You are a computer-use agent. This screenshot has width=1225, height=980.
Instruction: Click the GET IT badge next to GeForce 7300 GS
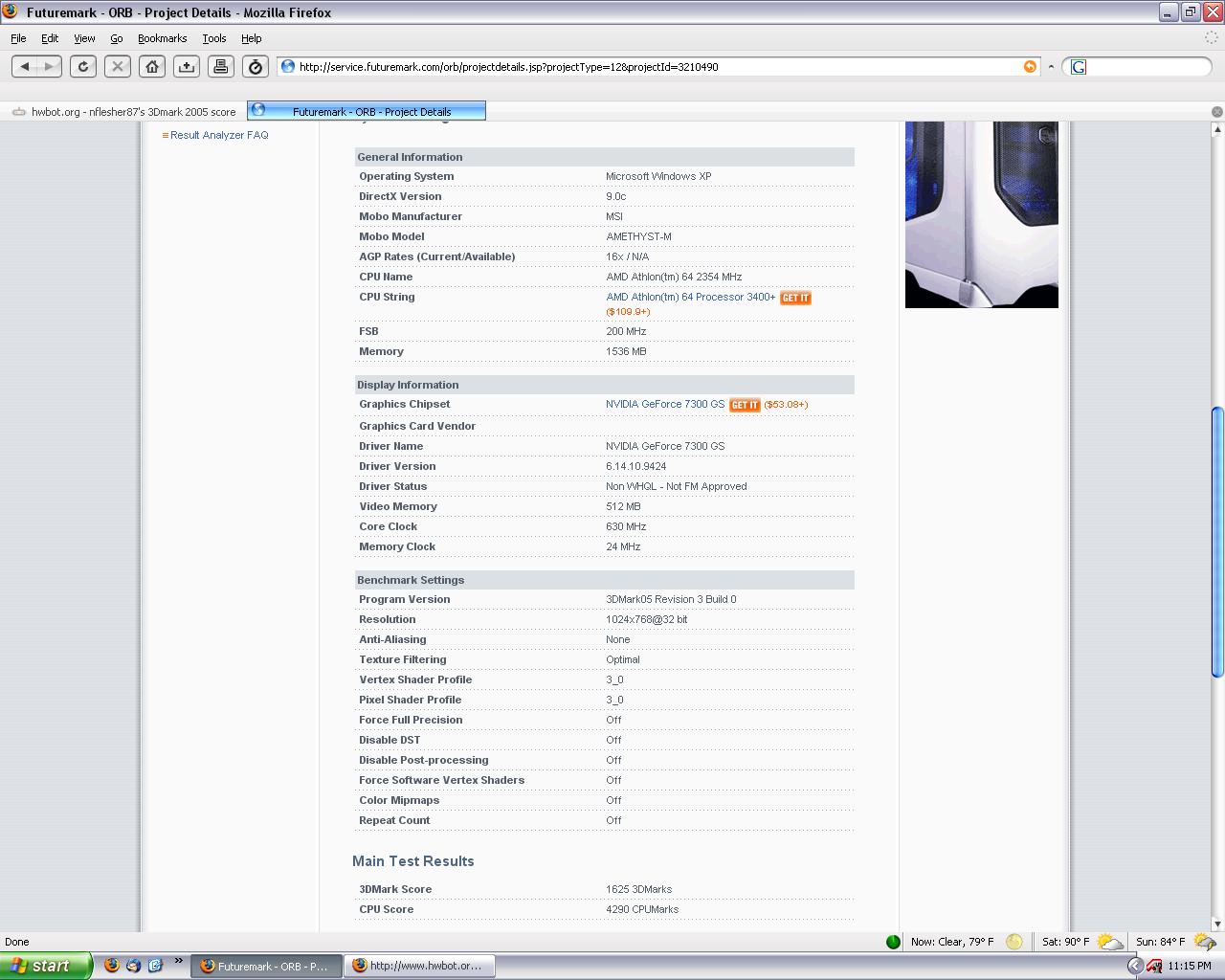[x=745, y=405]
